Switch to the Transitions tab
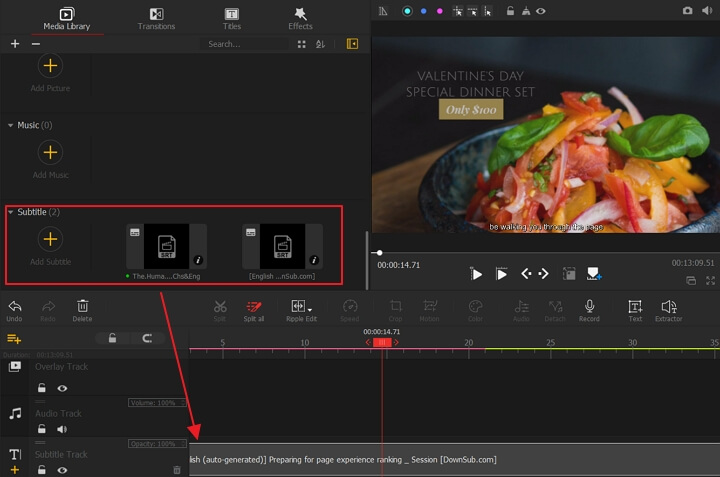The image size is (720, 477). point(156,18)
